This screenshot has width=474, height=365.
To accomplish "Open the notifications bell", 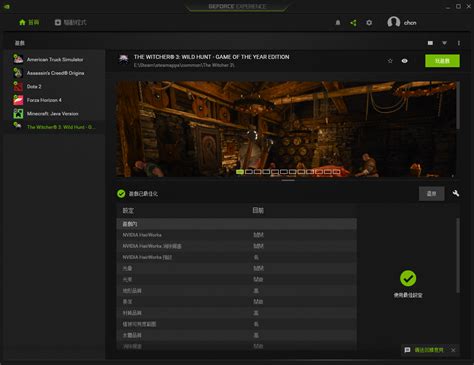I will tap(338, 23).
